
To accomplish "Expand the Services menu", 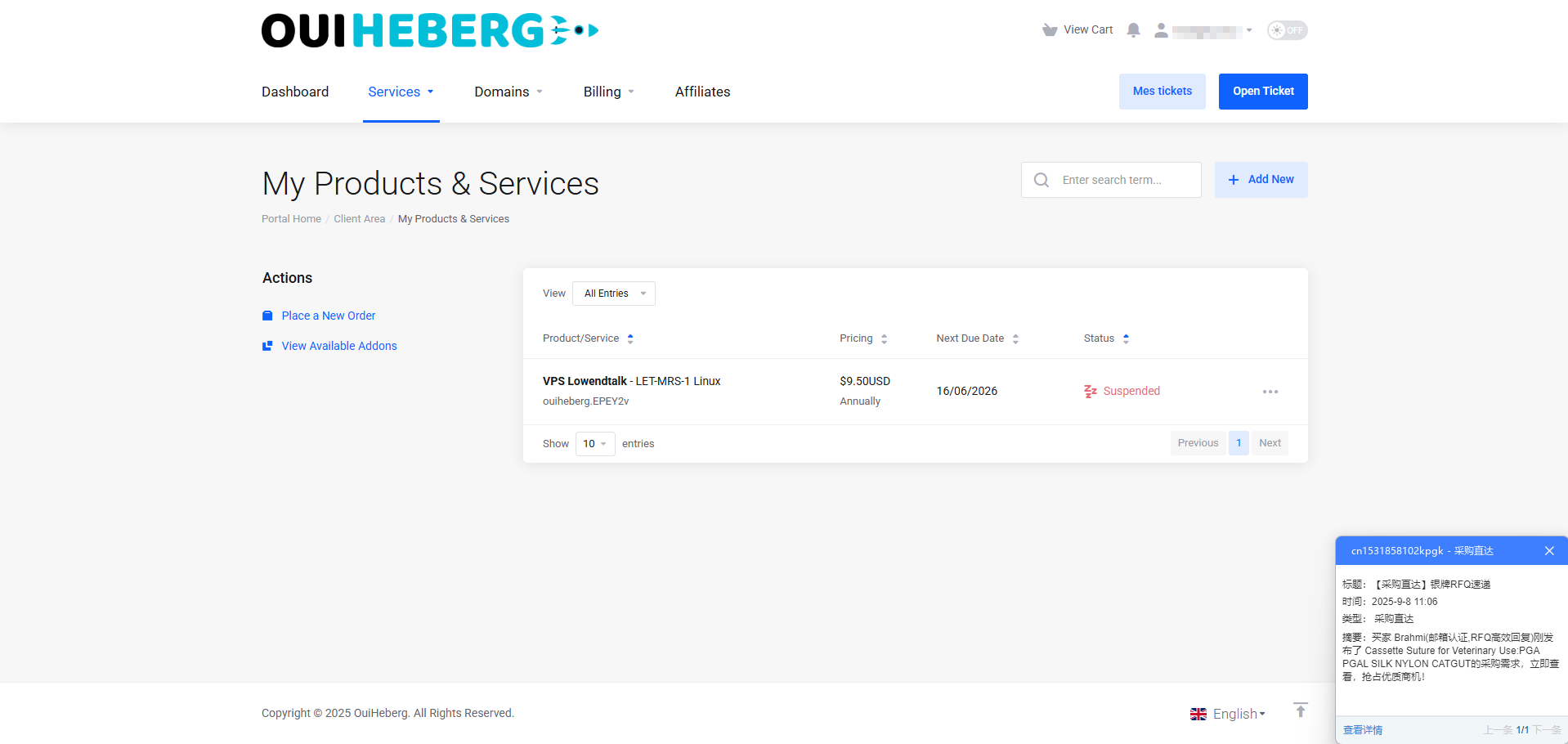I will click(401, 92).
